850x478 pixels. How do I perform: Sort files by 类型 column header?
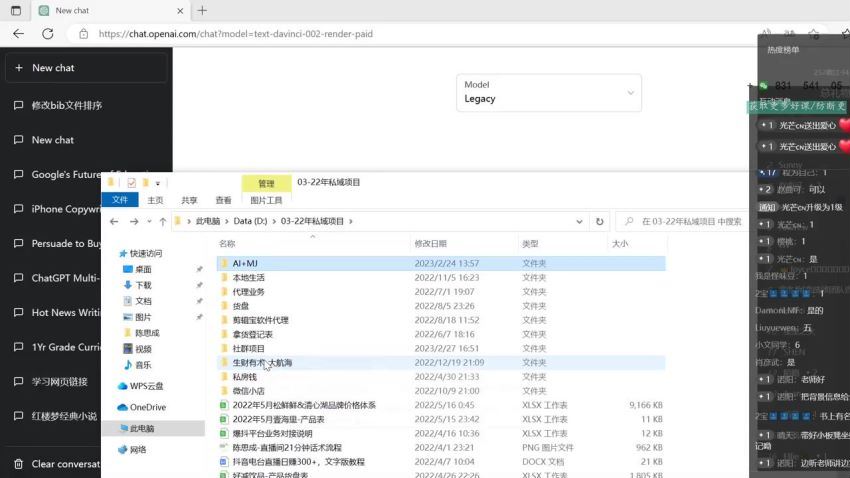(x=563, y=243)
